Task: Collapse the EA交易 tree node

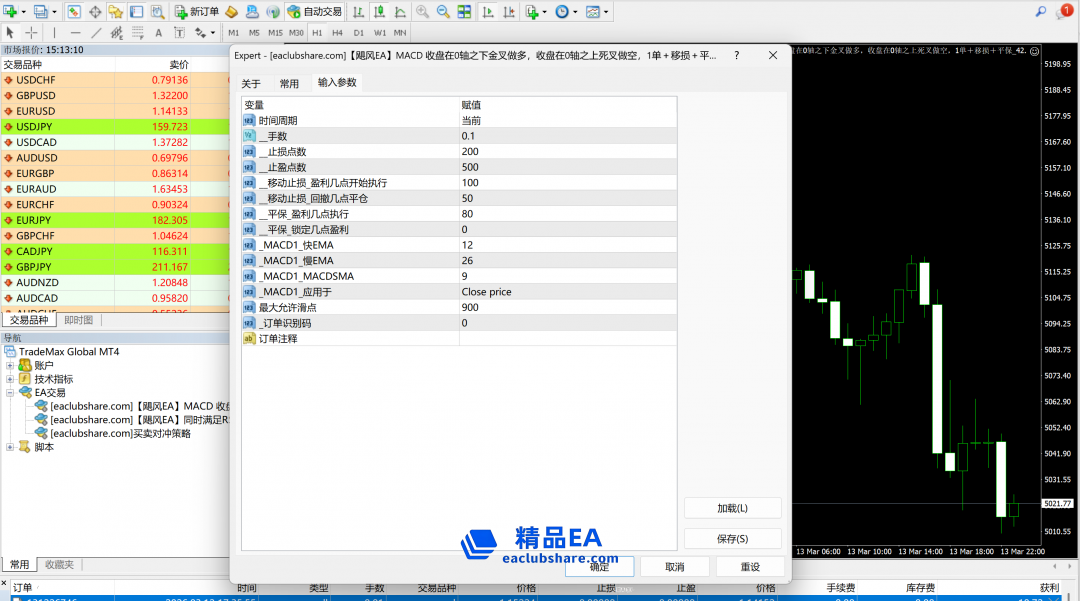Action: [11, 393]
